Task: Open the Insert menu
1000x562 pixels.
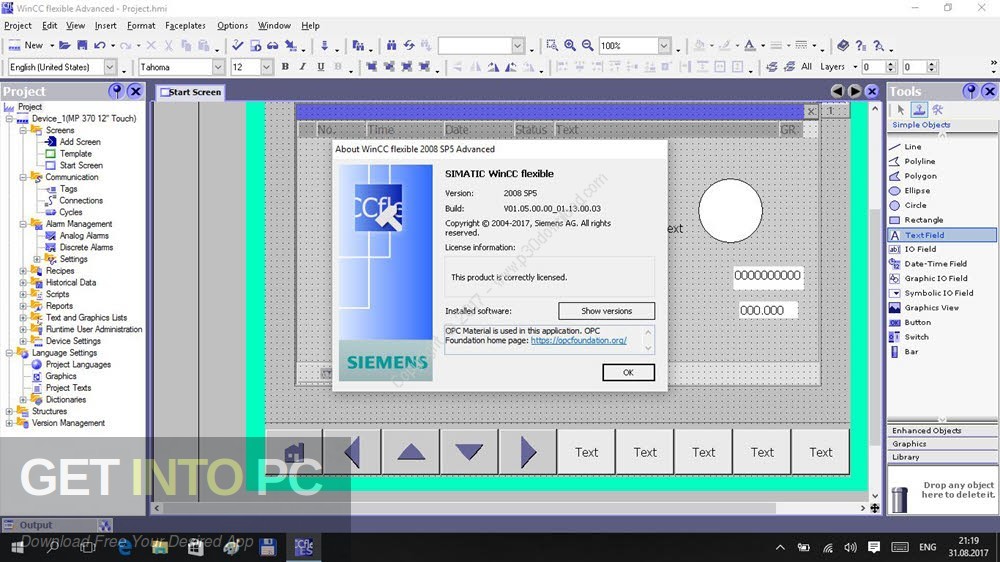Action: pyautogui.click(x=106, y=26)
